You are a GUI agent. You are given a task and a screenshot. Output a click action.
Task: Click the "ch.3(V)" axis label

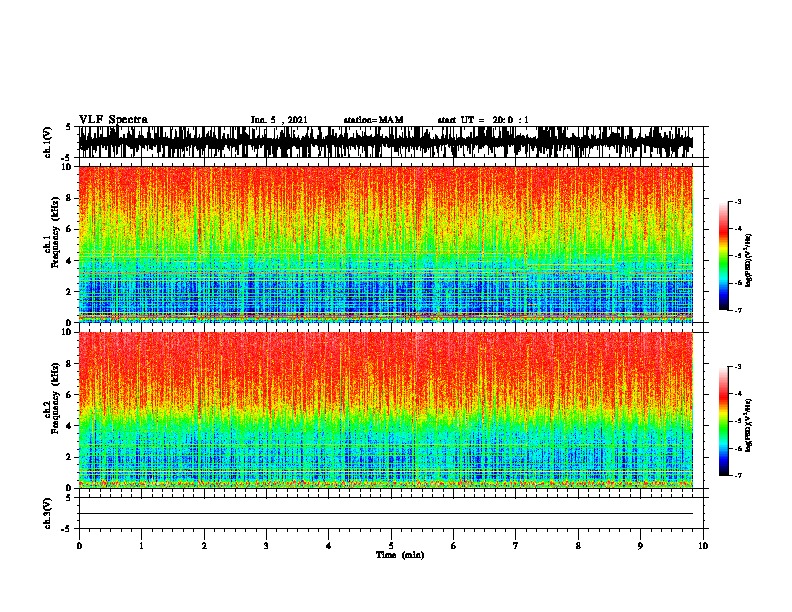click(x=48, y=513)
